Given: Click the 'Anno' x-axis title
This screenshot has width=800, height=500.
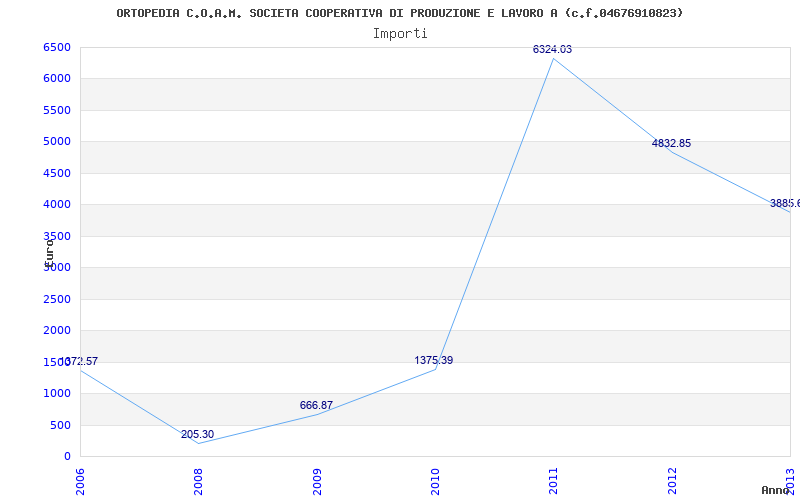Looking at the screenshot, I should [x=776, y=490].
